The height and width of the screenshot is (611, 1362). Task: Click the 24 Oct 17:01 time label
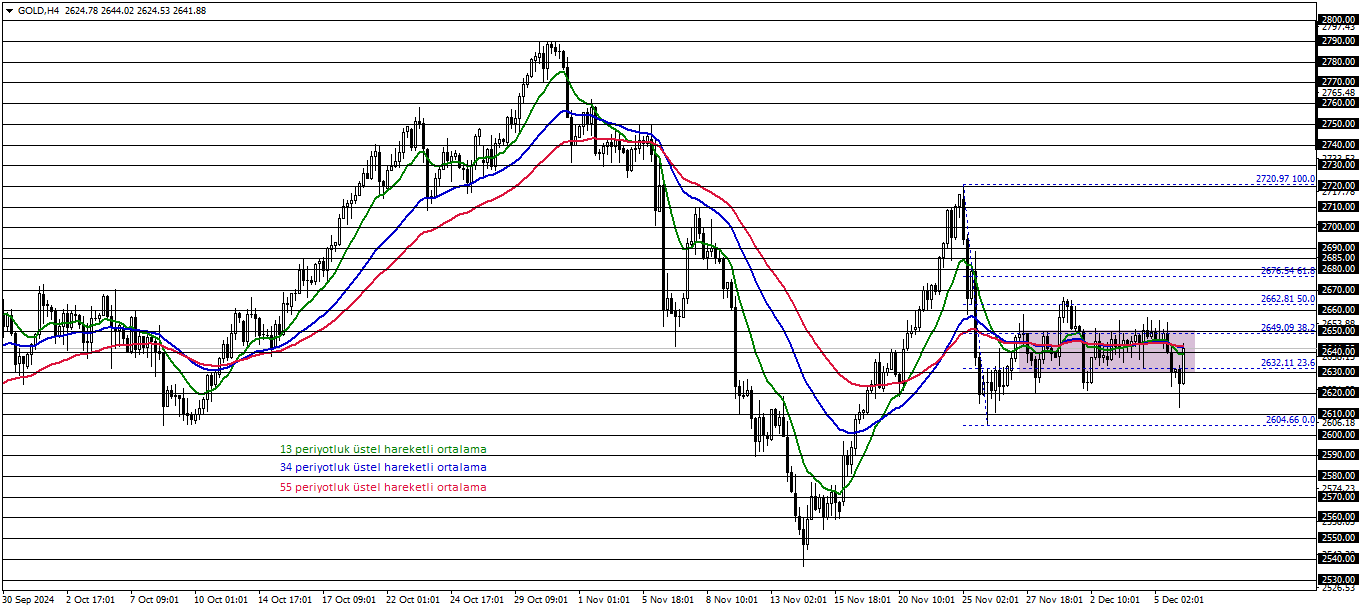[x=477, y=600]
